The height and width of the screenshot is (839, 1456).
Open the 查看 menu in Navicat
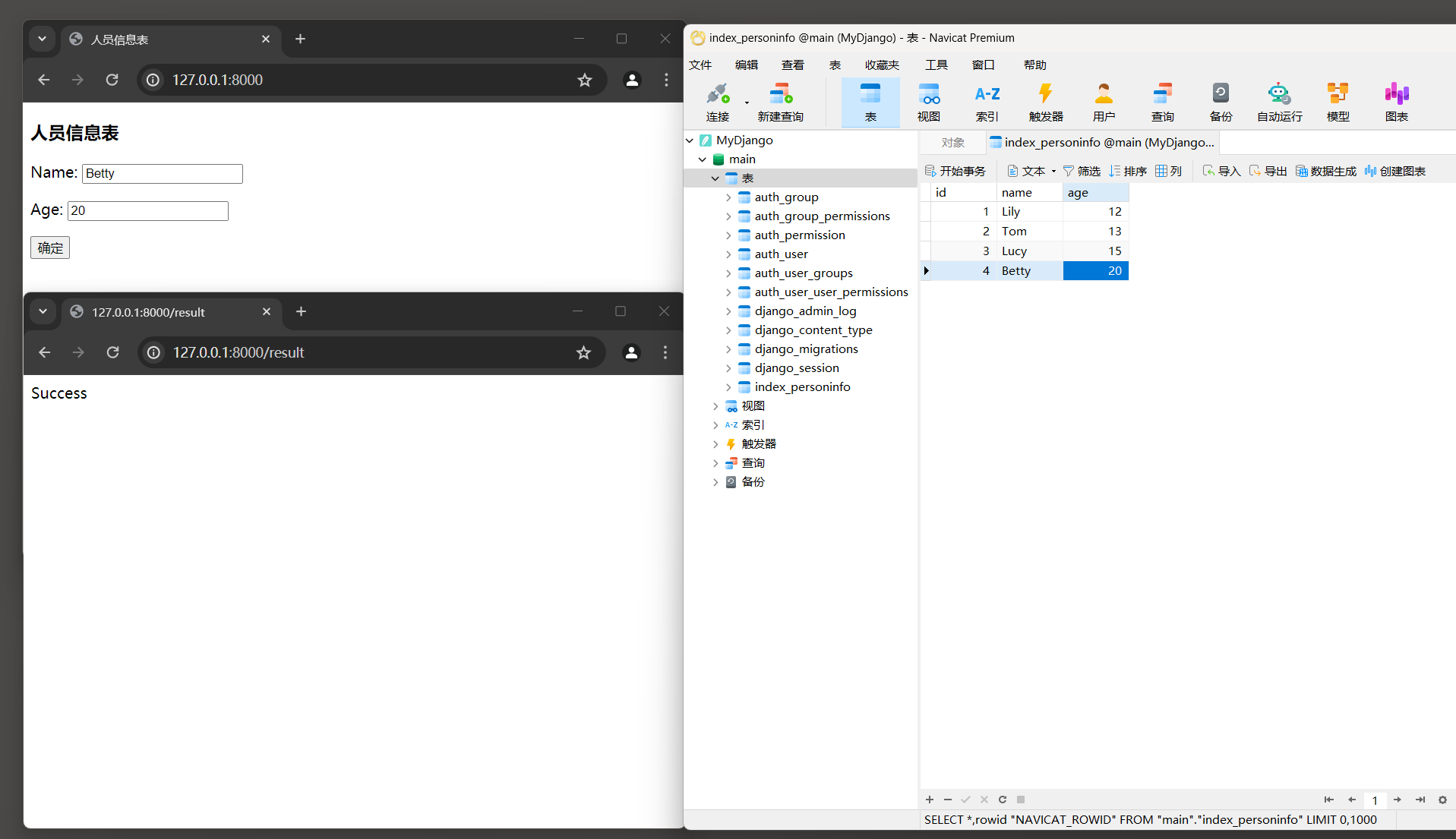point(793,65)
